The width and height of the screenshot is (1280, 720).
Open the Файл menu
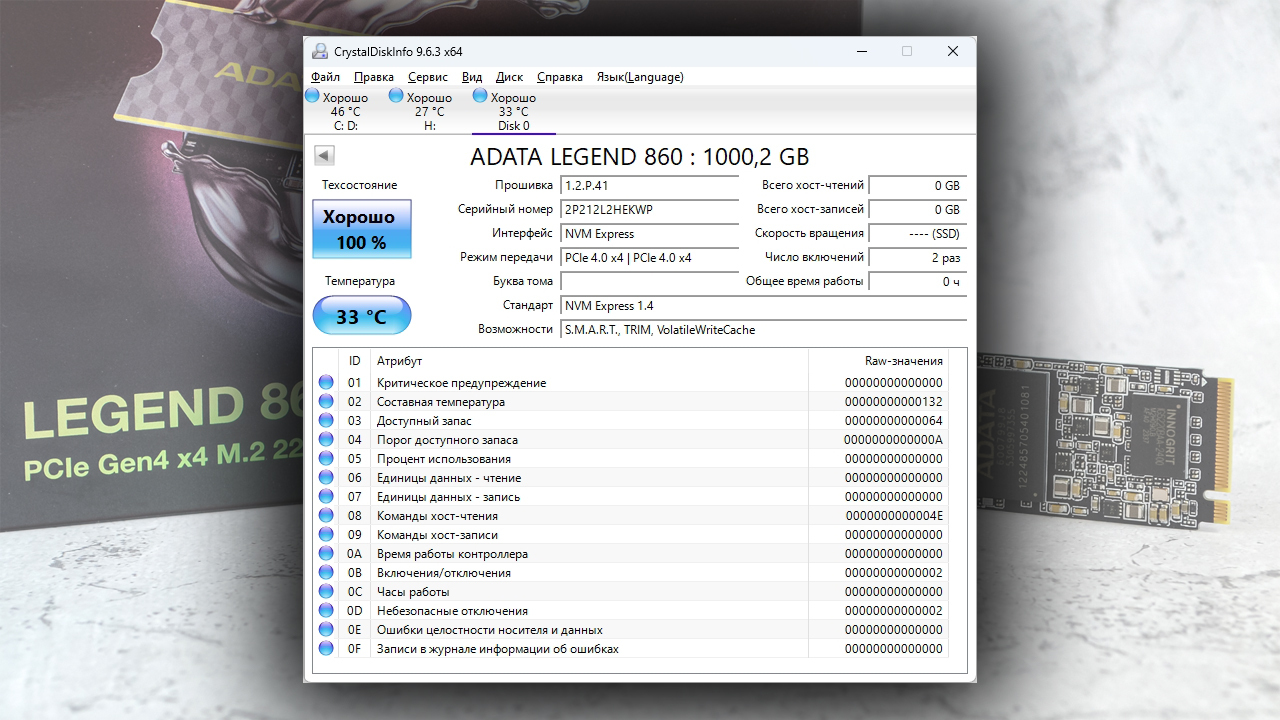[325, 77]
